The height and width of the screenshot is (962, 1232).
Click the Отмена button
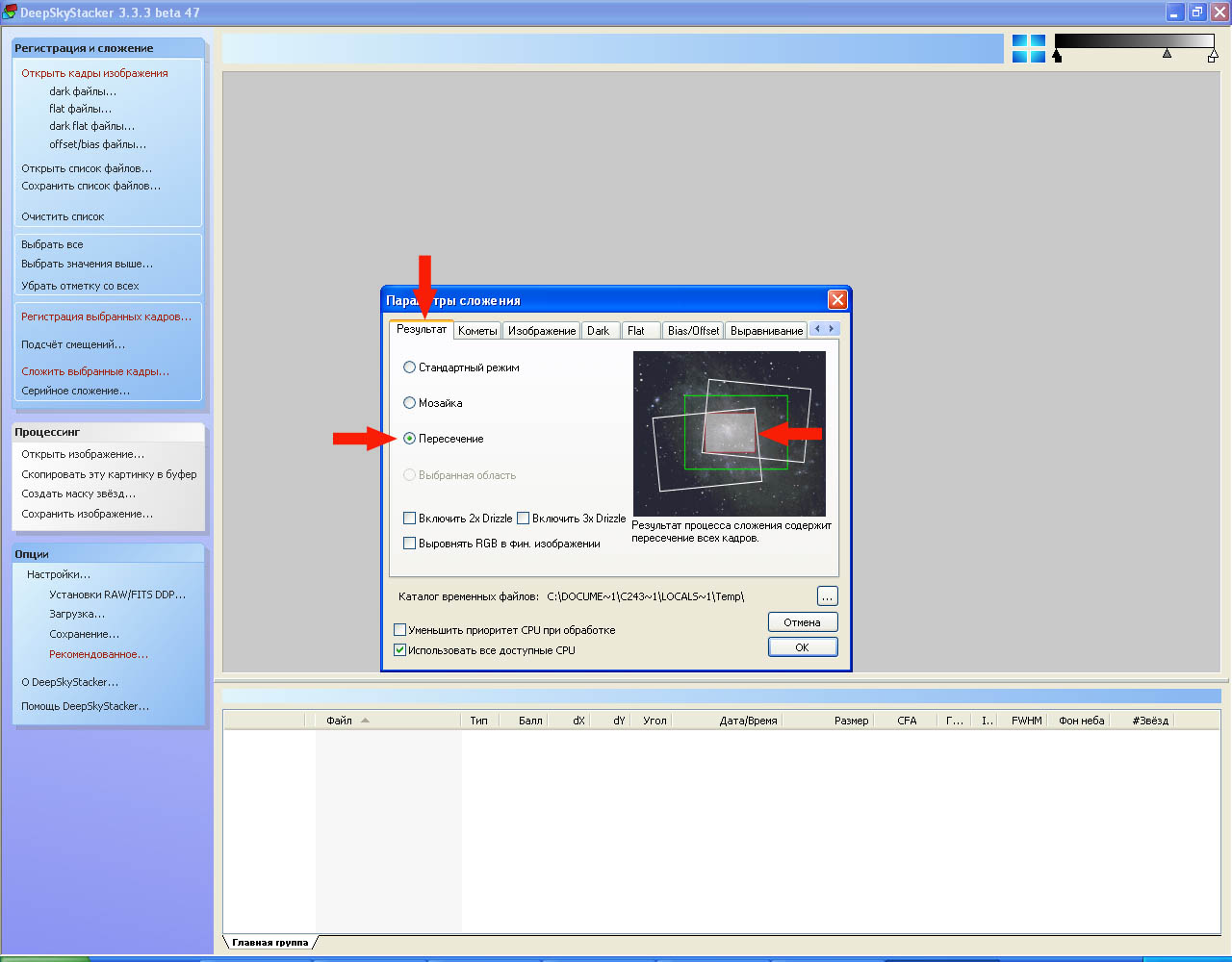click(x=802, y=622)
